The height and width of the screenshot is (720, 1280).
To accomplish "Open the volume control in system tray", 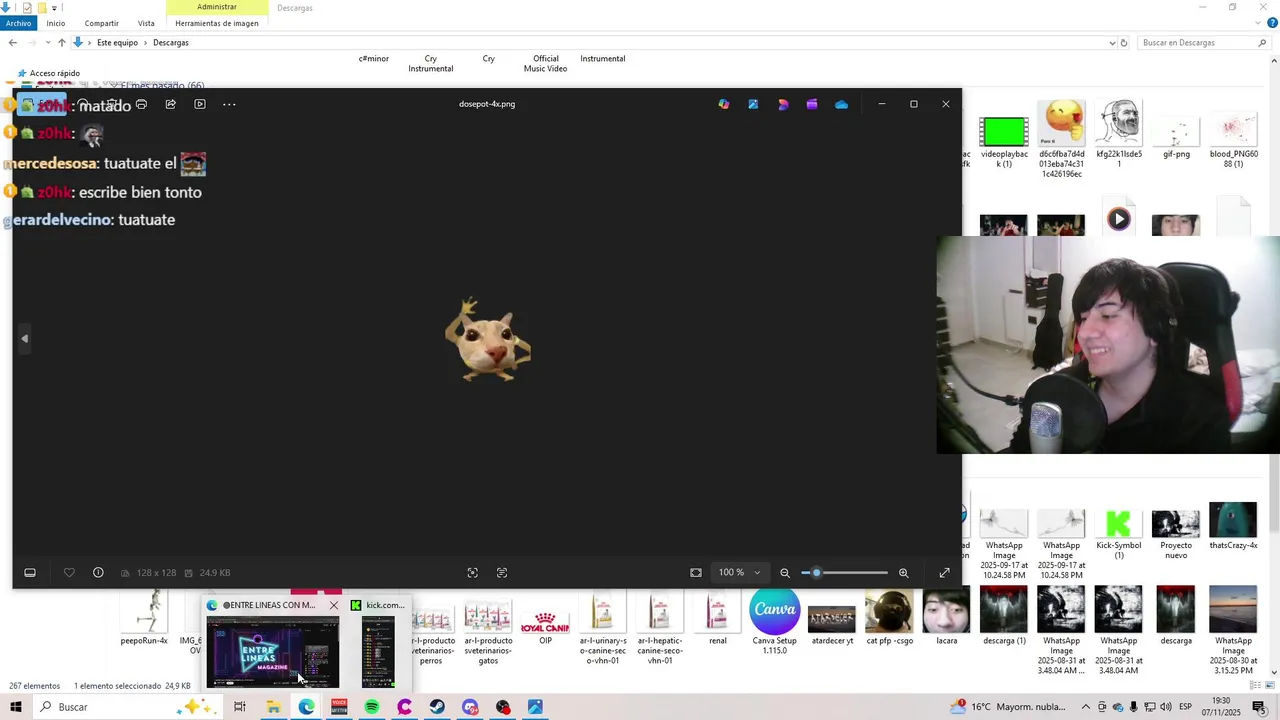I will (1167, 707).
